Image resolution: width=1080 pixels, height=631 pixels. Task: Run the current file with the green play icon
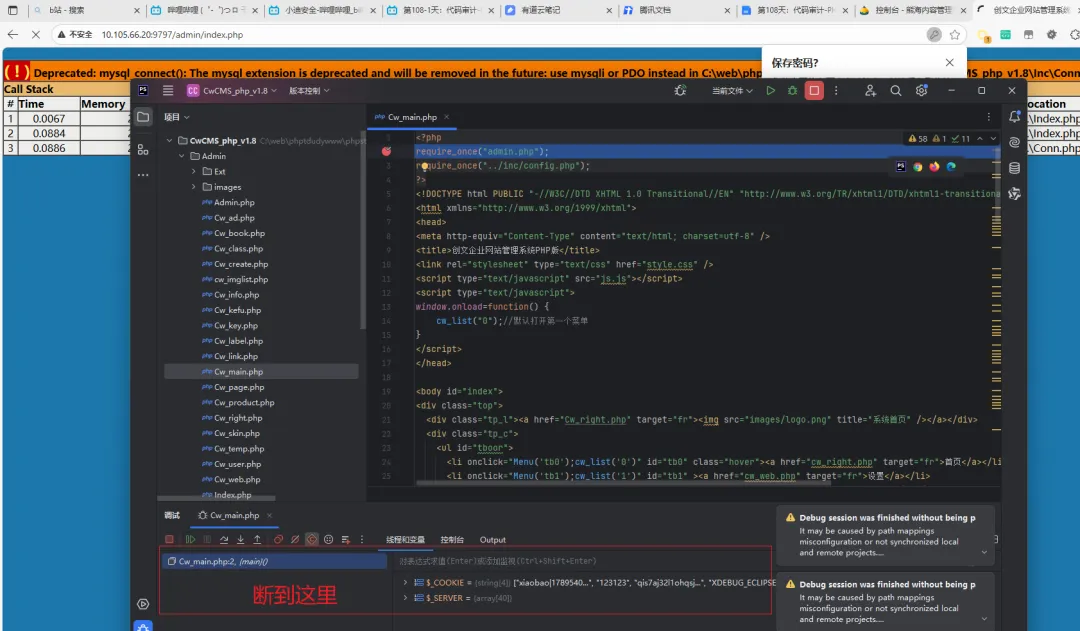click(x=771, y=90)
